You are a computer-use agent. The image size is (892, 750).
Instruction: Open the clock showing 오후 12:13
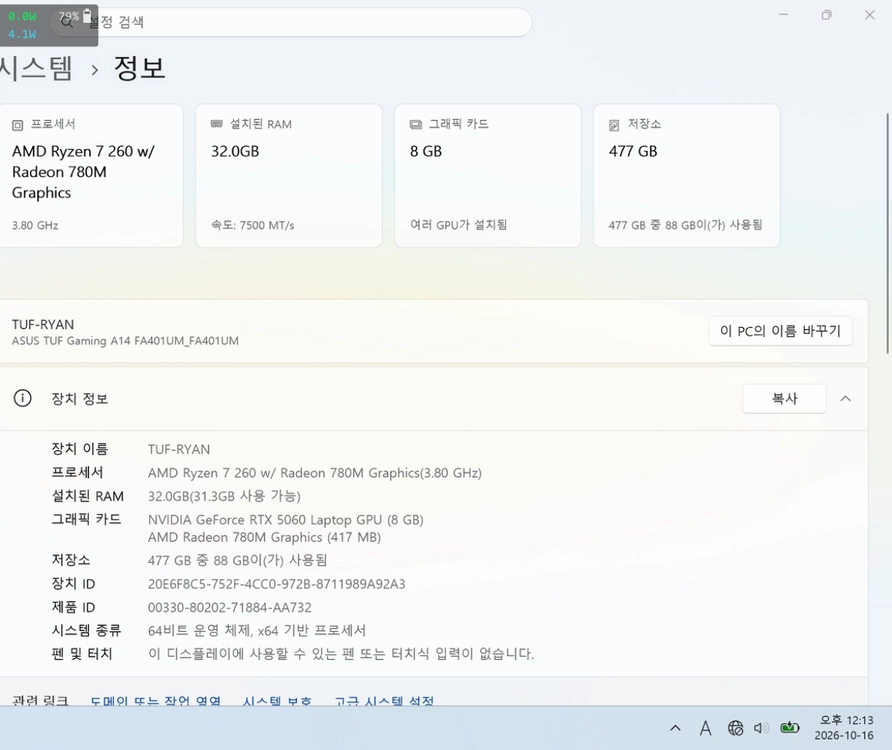click(844, 728)
